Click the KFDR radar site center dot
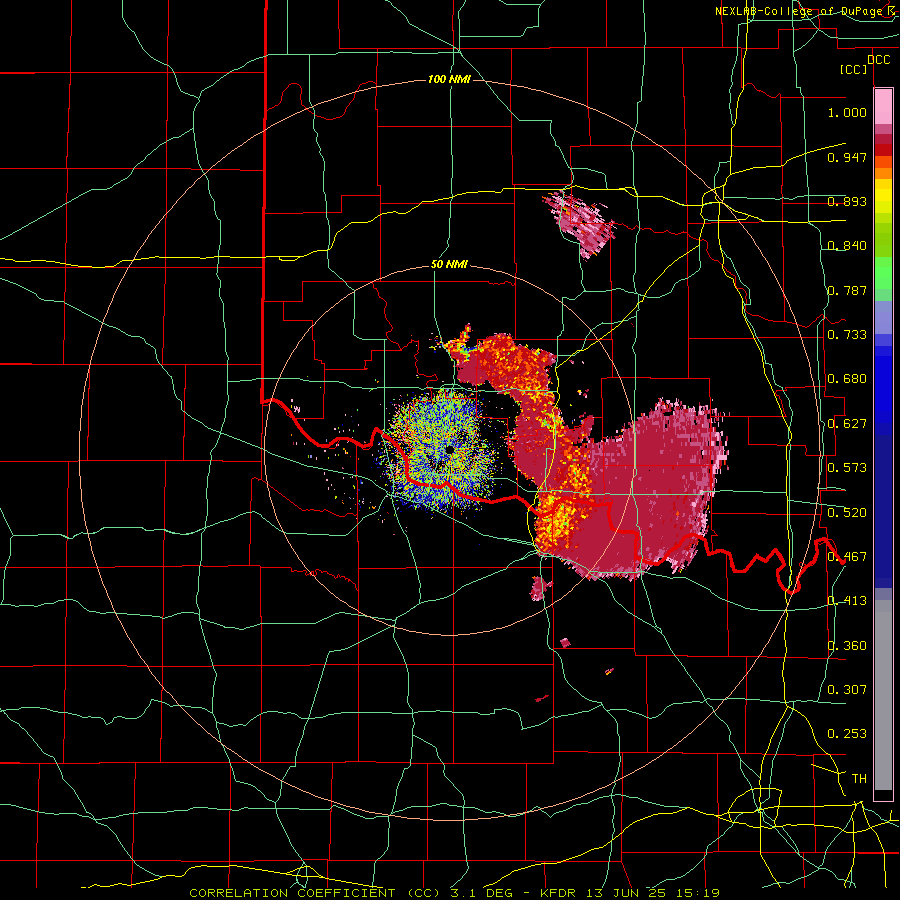Viewport: 900px width, 900px height. coord(449,450)
